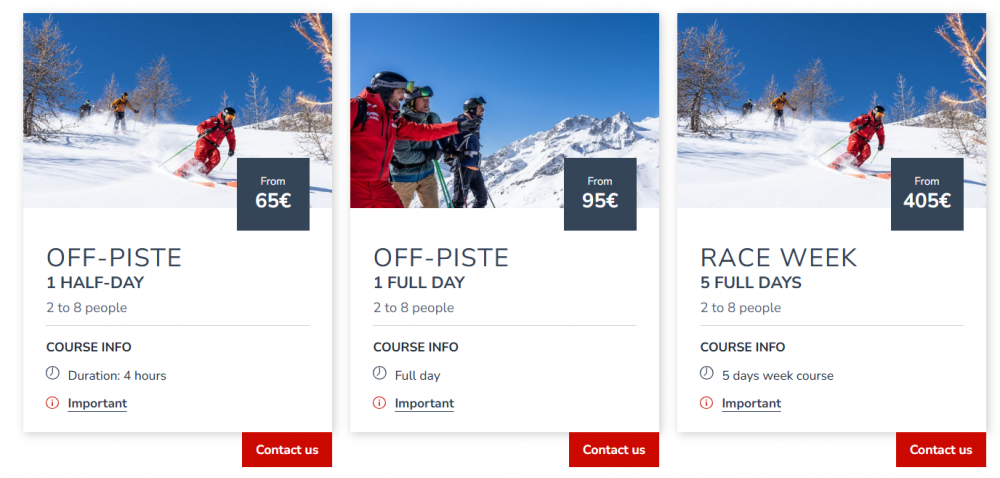Viewport: 1000px width, 478px height.
Task: Click red info icon on Off-Piste half-day card
Action: coord(53,403)
